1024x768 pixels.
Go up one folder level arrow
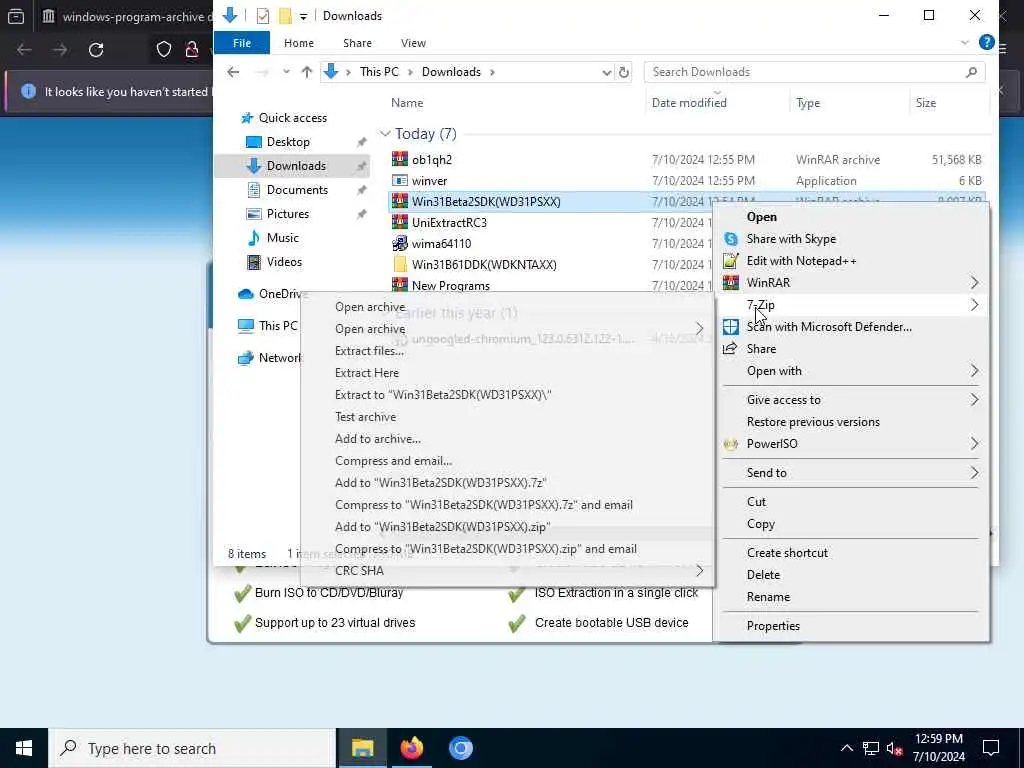click(306, 72)
